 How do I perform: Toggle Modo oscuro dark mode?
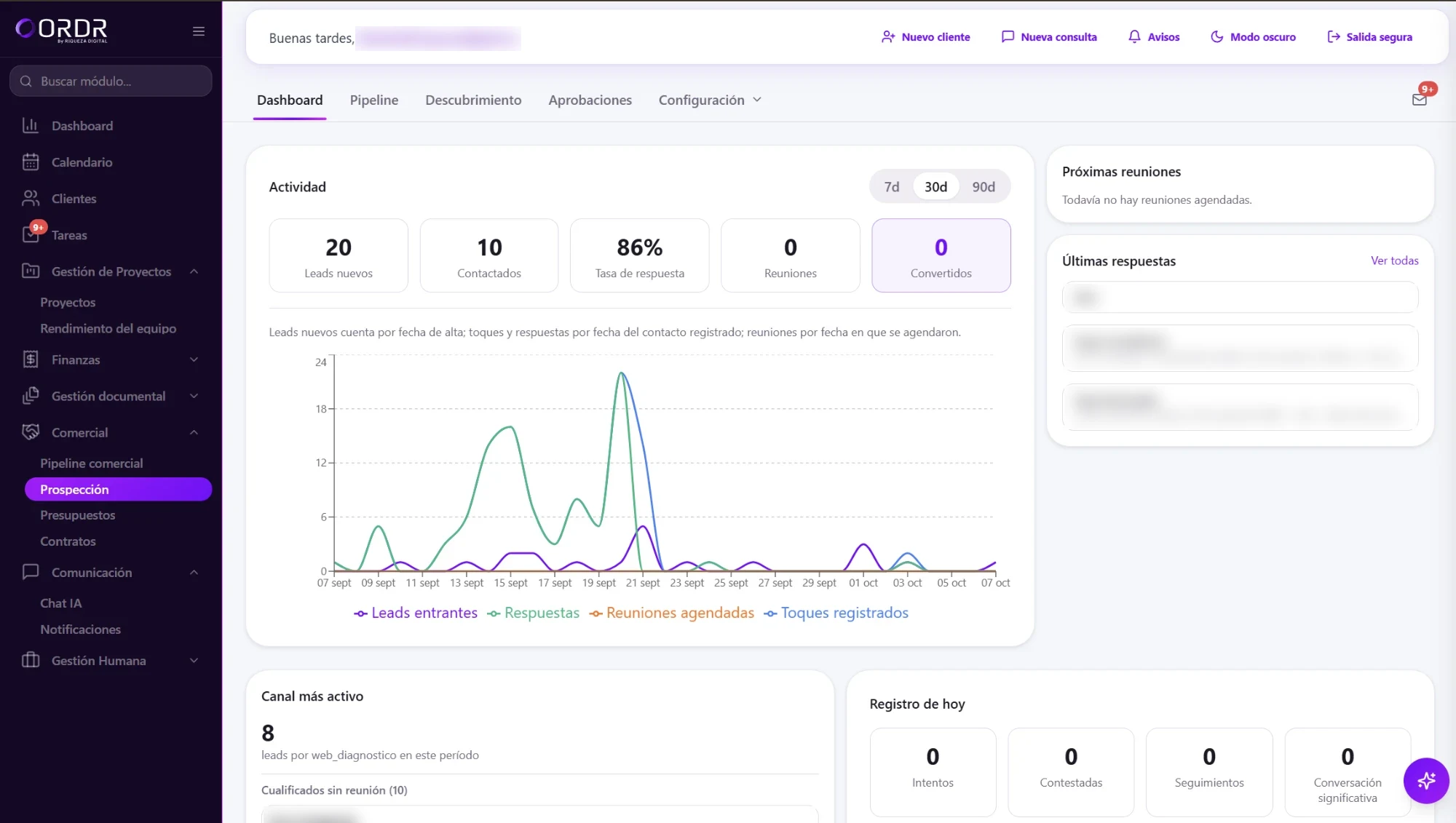[x=1253, y=37]
